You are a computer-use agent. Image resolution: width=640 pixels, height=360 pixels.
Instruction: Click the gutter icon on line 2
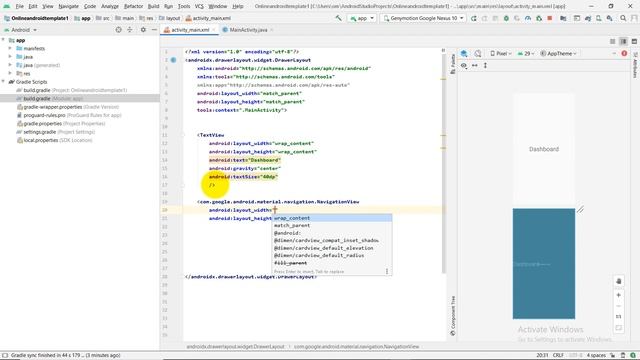click(x=173, y=60)
